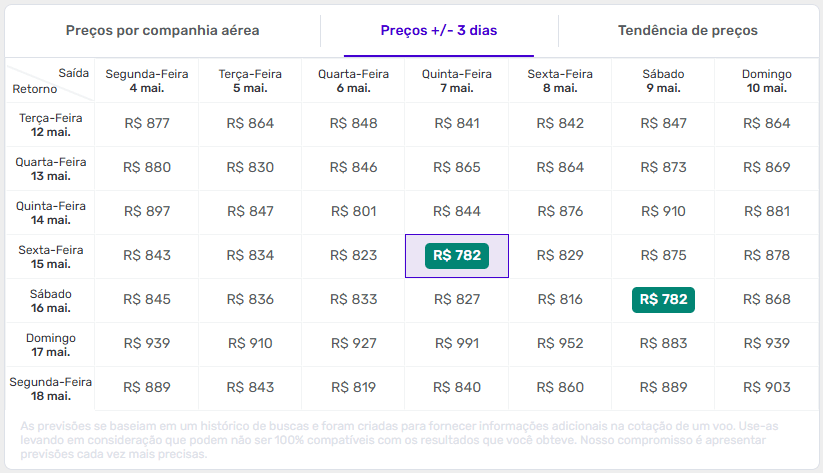Click the R$ 991 fare cell
This screenshot has height=473, width=823.
[457, 344]
